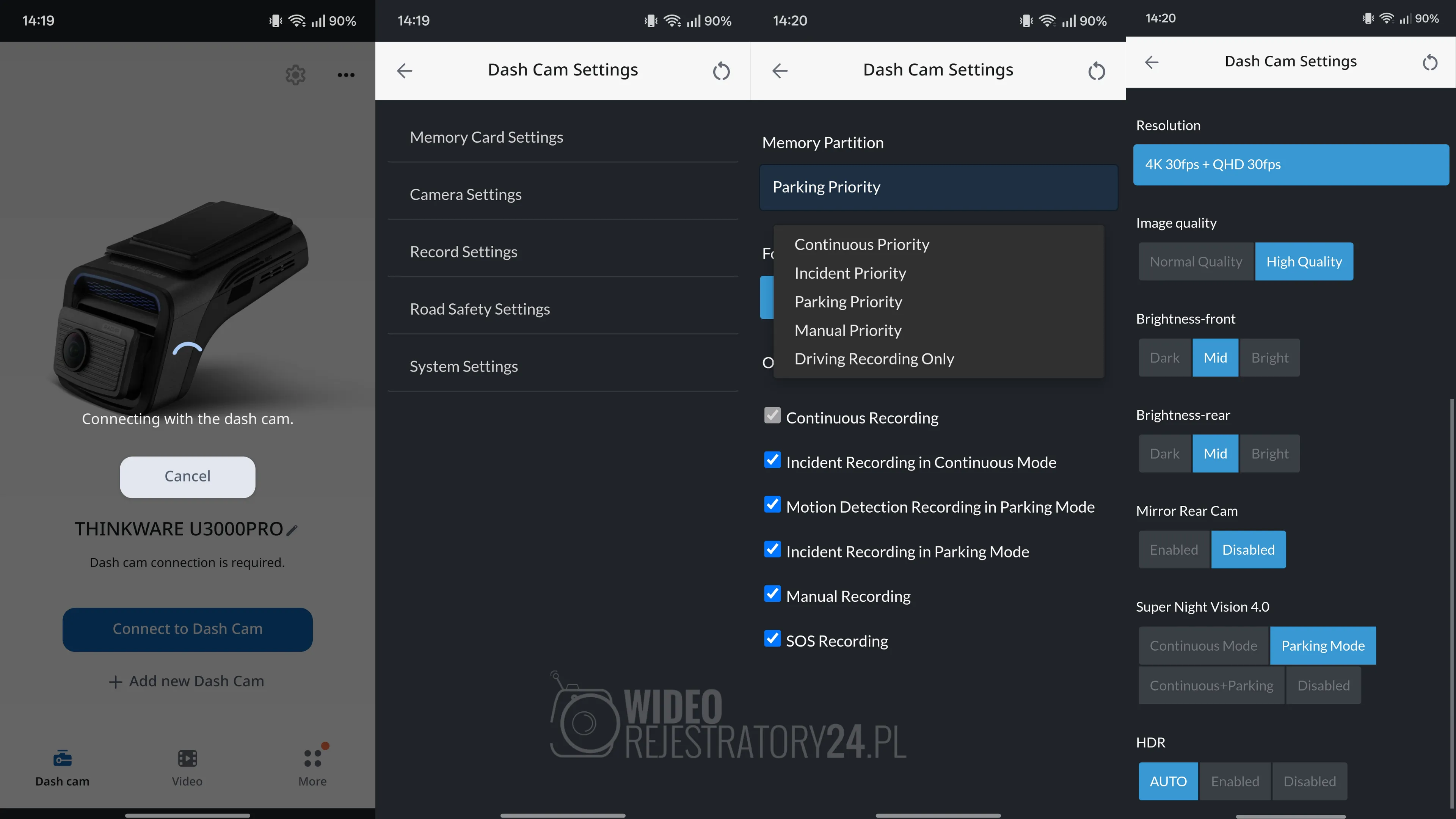Toggle the SOS Recording checkbox
Image resolution: width=1456 pixels, height=819 pixels.
click(x=772, y=639)
